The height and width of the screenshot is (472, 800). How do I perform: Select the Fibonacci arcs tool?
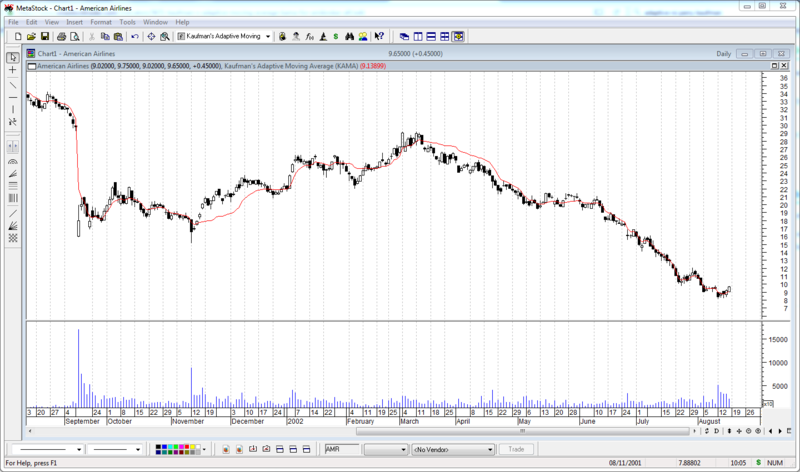pos(13,161)
